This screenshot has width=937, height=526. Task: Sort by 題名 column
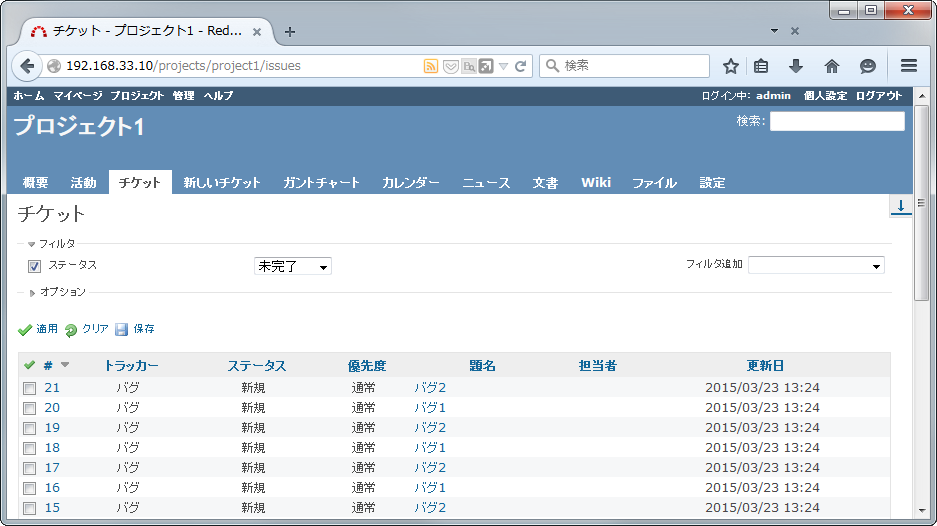click(x=482, y=365)
